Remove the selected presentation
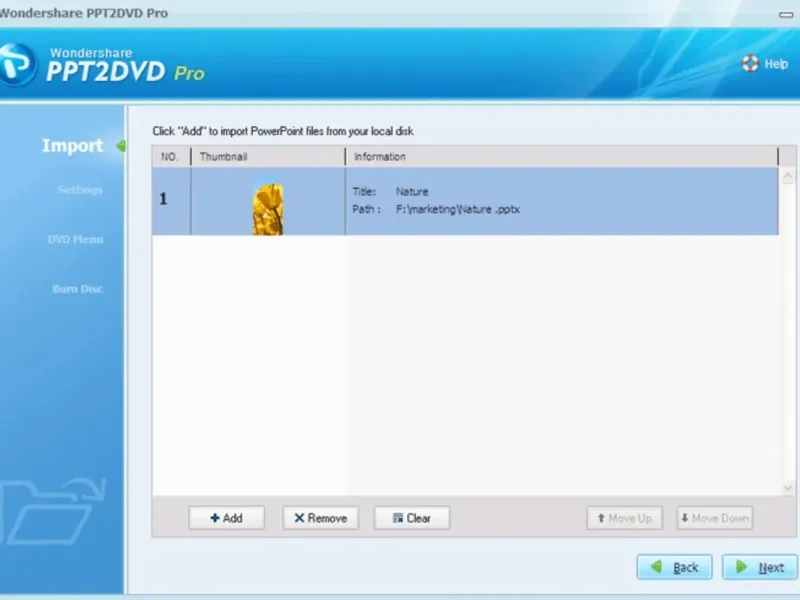The image size is (800, 600). [320, 518]
